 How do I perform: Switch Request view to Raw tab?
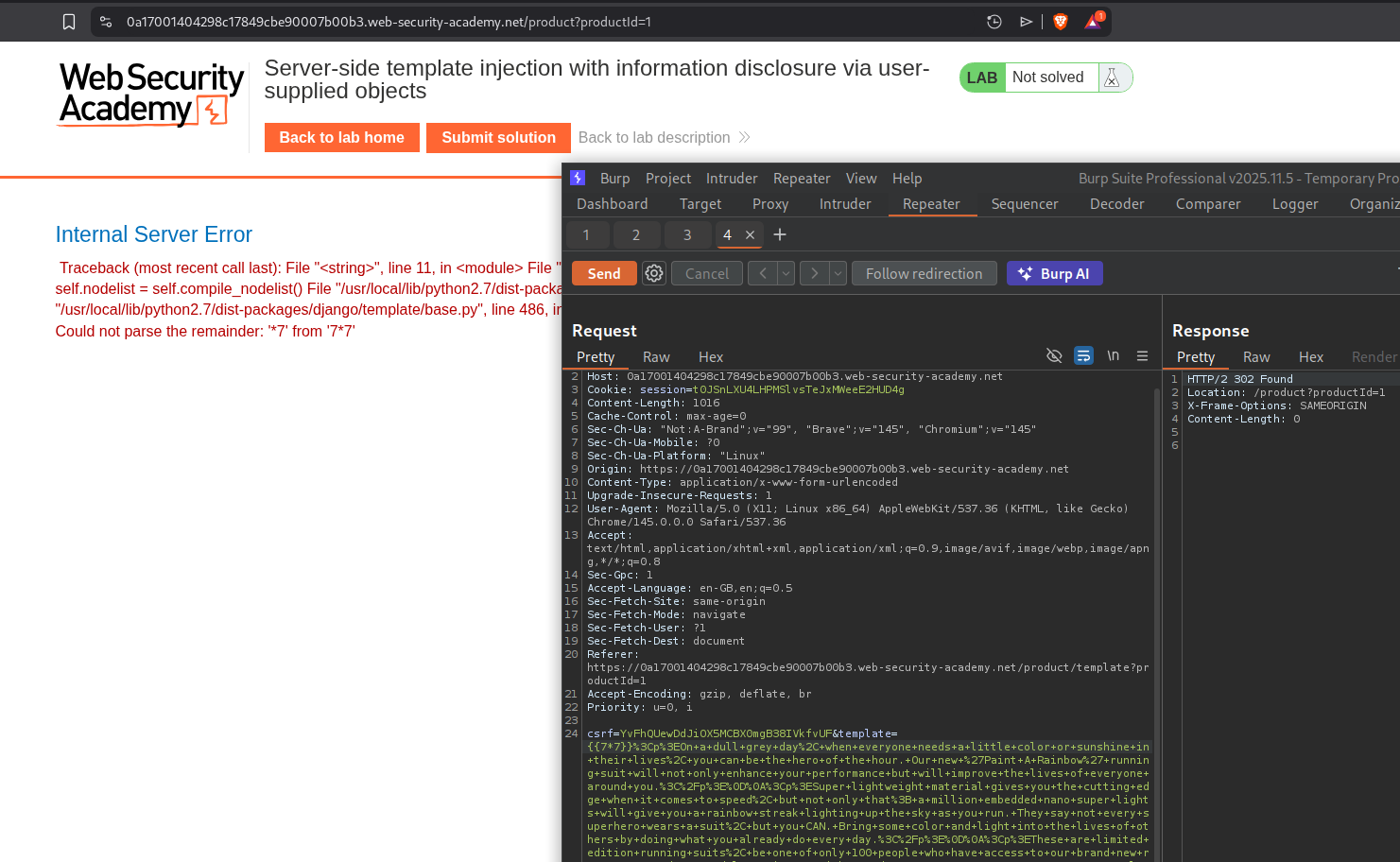coord(656,356)
